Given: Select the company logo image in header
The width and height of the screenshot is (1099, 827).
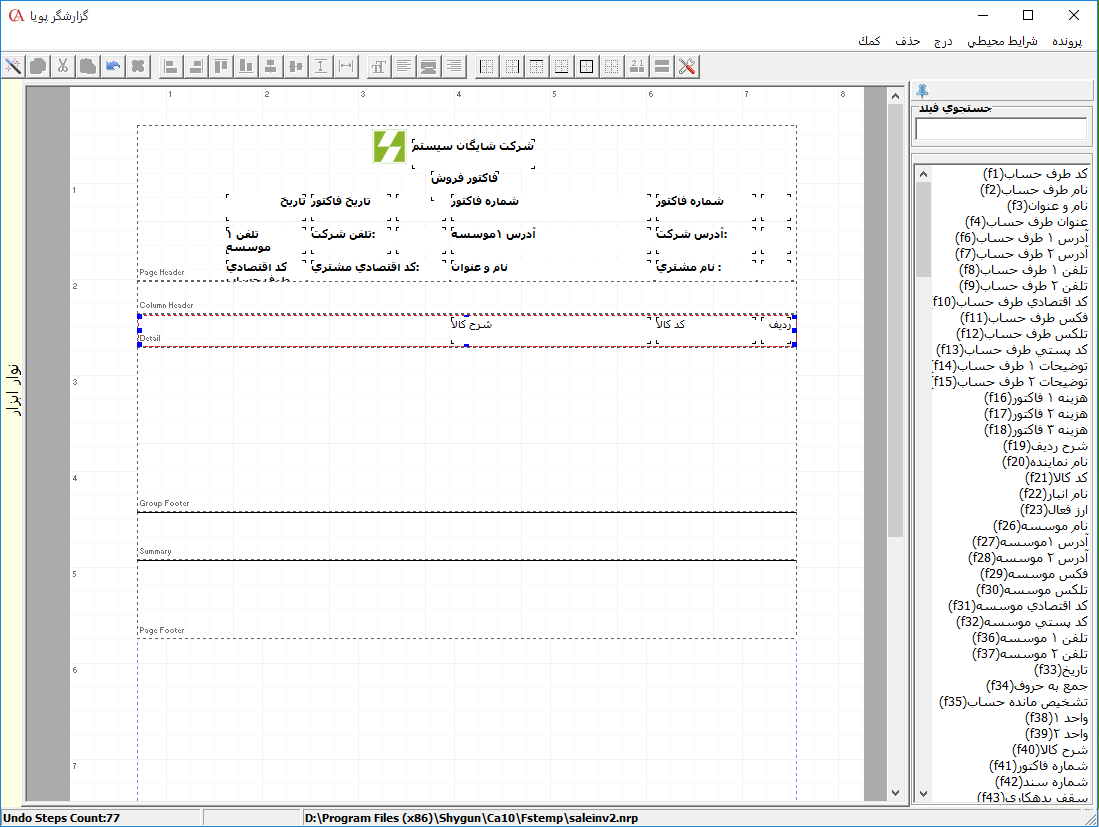Looking at the screenshot, I should point(389,146).
